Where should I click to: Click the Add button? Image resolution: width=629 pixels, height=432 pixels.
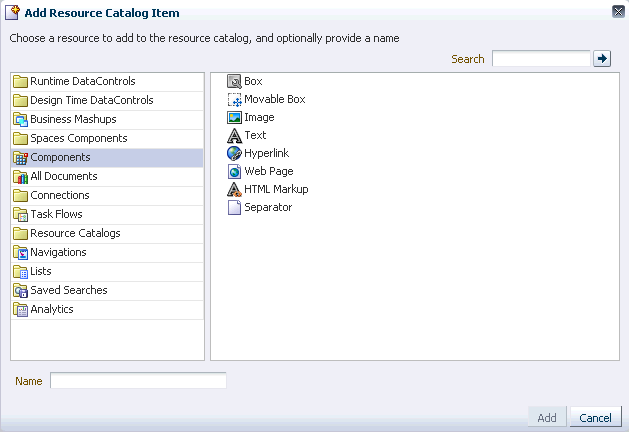[547, 418]
